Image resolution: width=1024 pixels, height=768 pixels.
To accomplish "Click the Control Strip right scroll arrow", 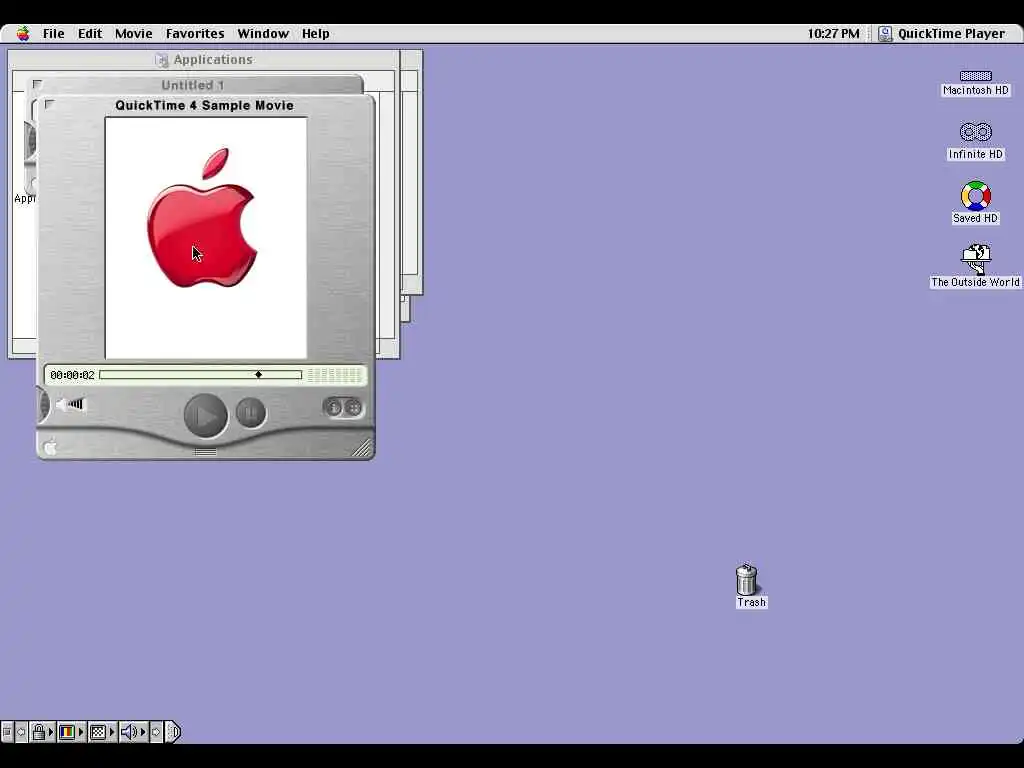I will (156, 732).
